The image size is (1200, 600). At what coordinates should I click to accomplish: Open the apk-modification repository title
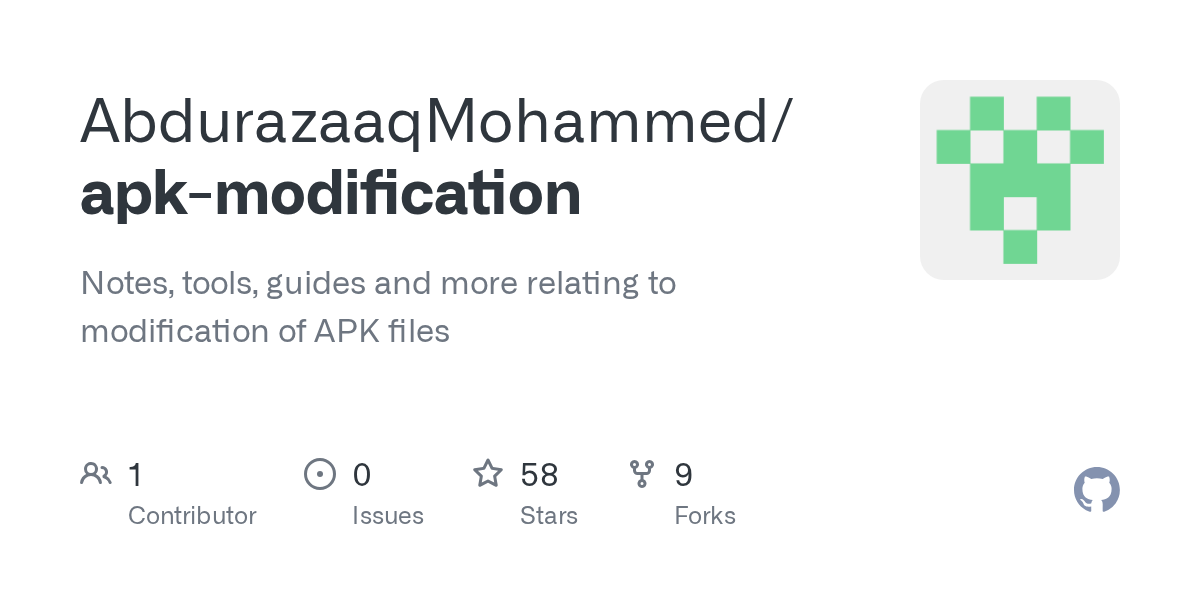330,194
